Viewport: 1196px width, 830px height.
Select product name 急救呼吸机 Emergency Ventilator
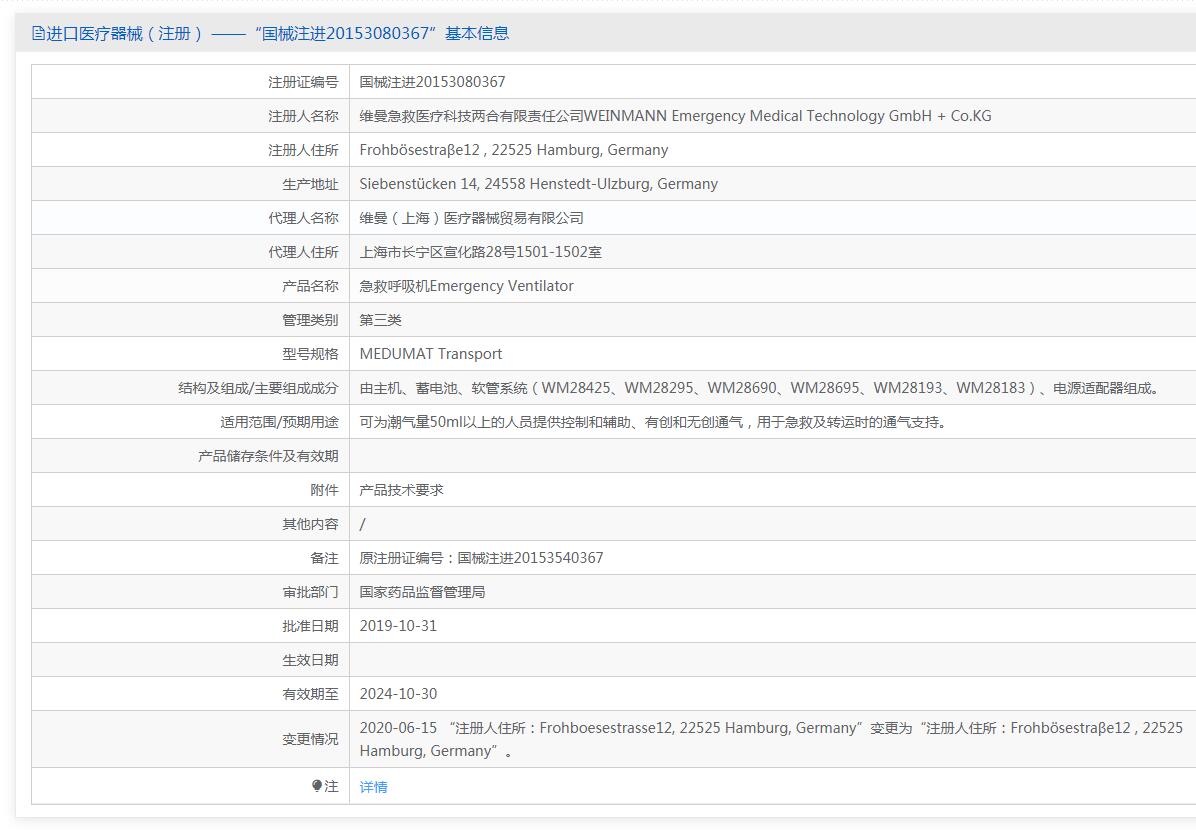(x=466, y=286)
